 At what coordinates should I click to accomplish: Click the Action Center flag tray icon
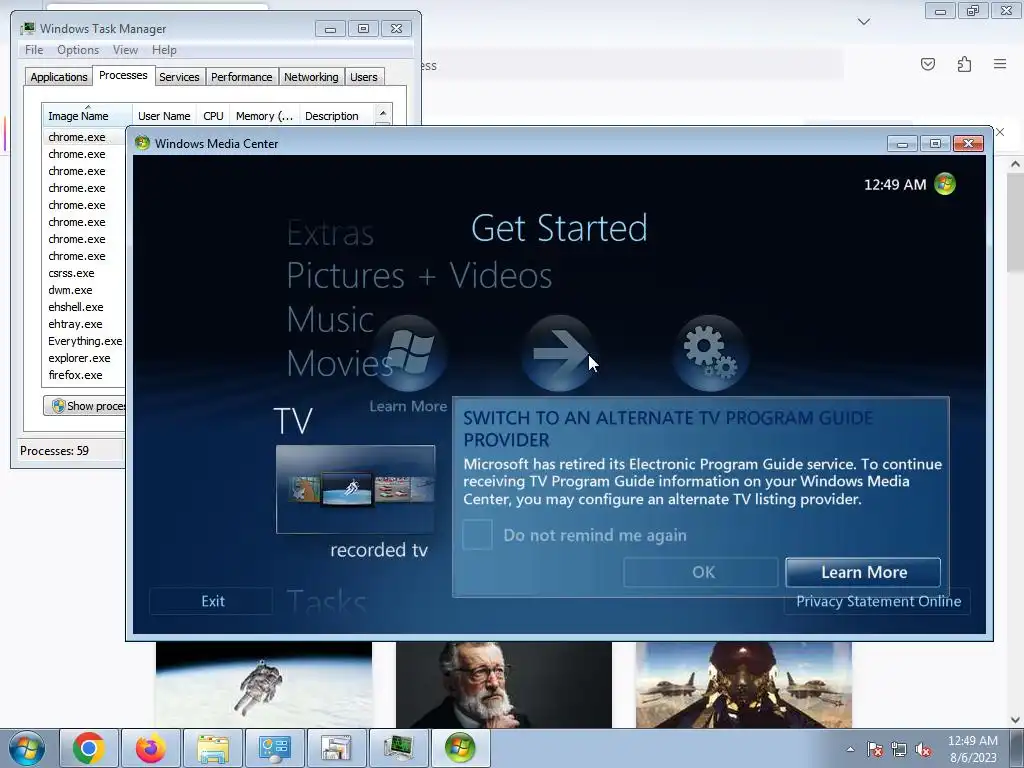(875, 749)
